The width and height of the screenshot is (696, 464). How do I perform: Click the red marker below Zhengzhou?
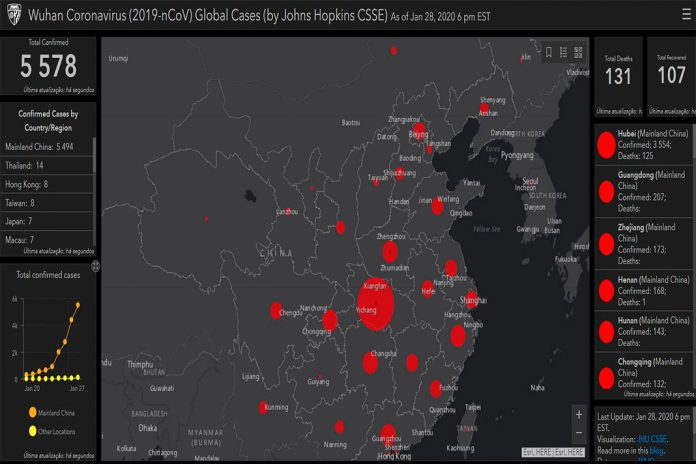pos(390,252)
